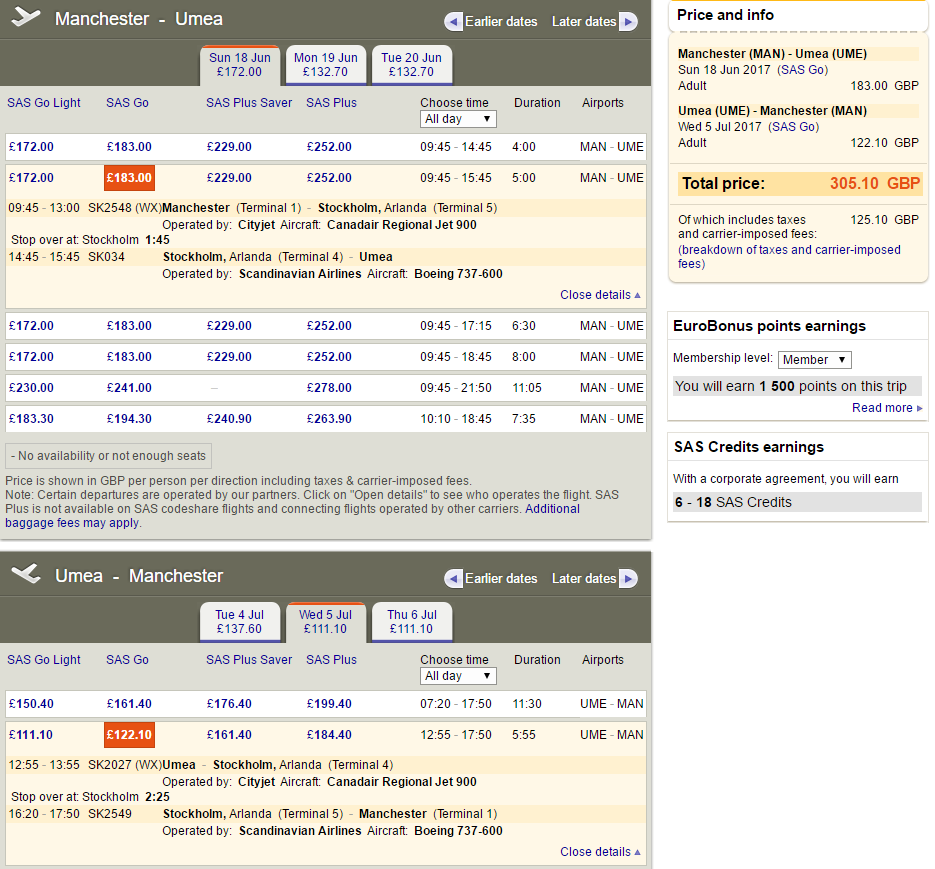Choose £172.00 fare for 09:45 - 15:45 flight

[x=31, y=178]
